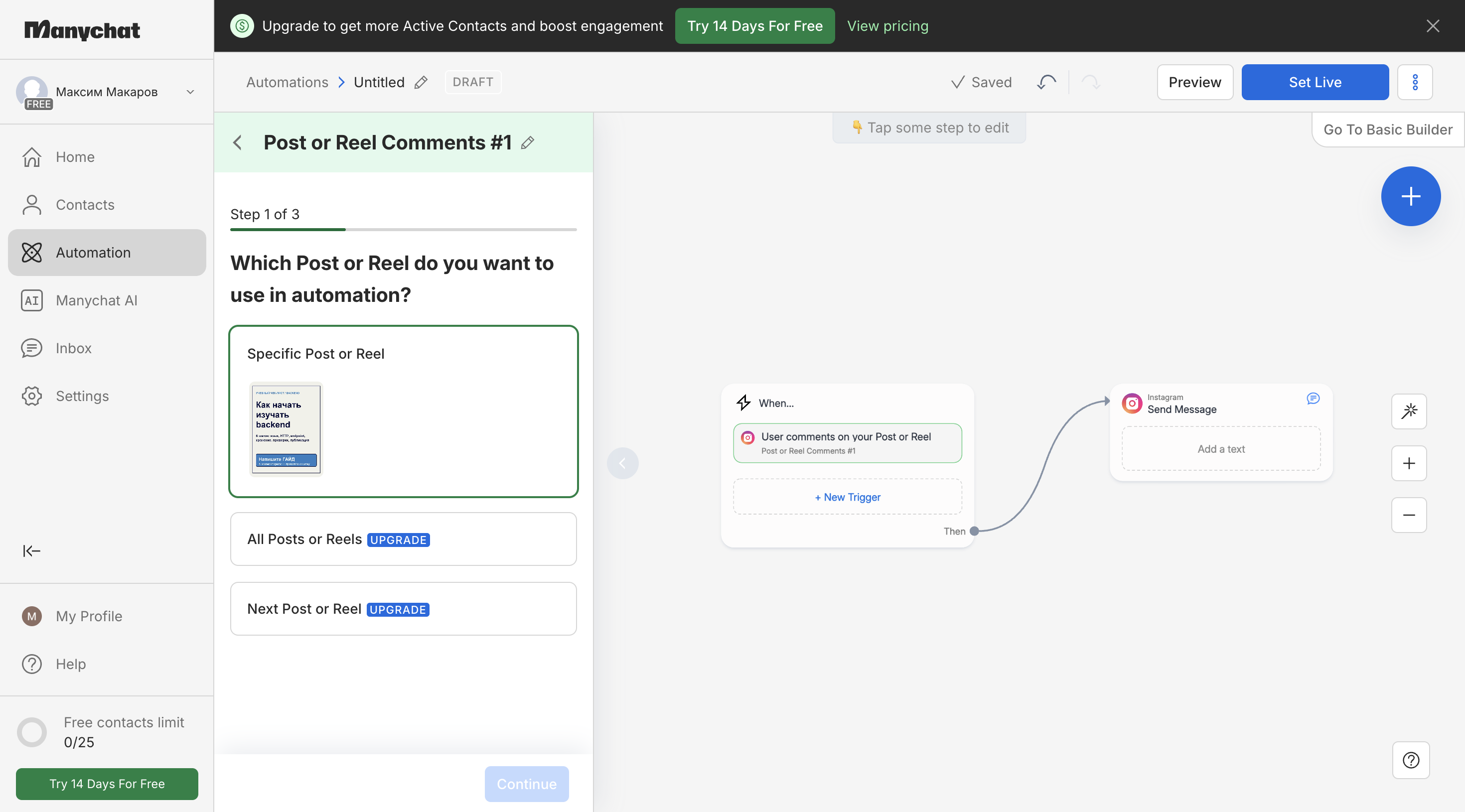Choose the Next Post or Reel option
This screenshot has width=1465, height=812.
403,608
